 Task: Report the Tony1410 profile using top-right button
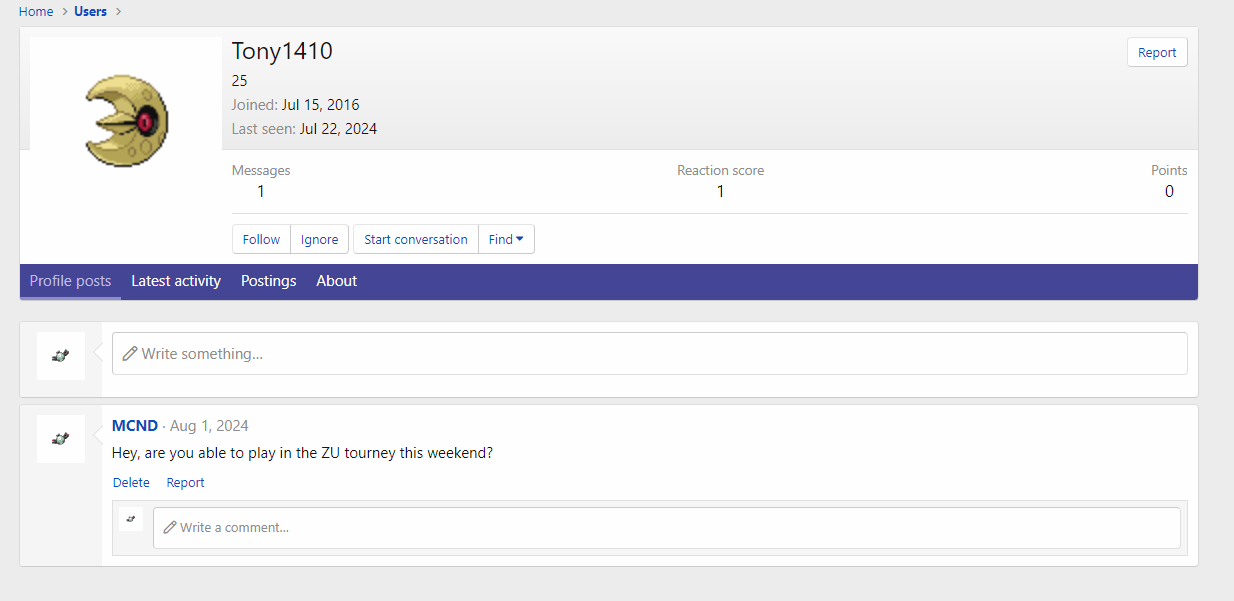coord(1156,53)
